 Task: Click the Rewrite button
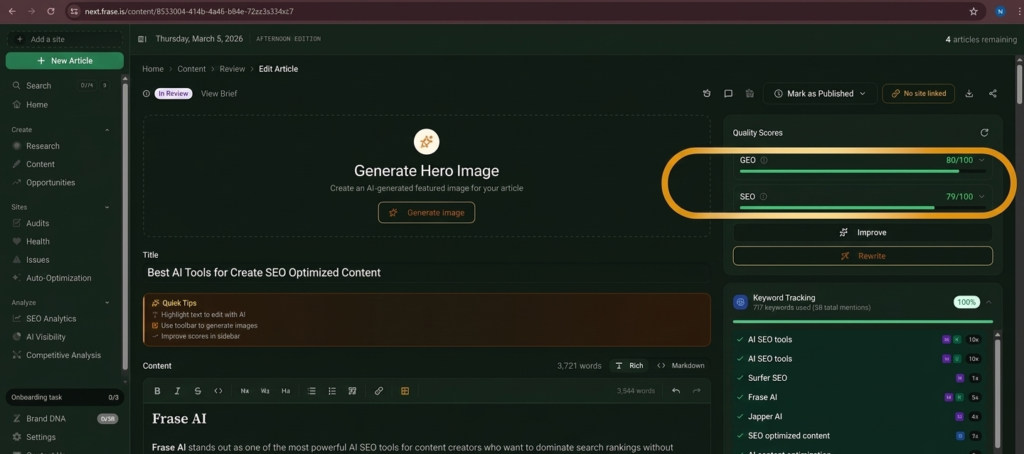[x=863, y=256]
